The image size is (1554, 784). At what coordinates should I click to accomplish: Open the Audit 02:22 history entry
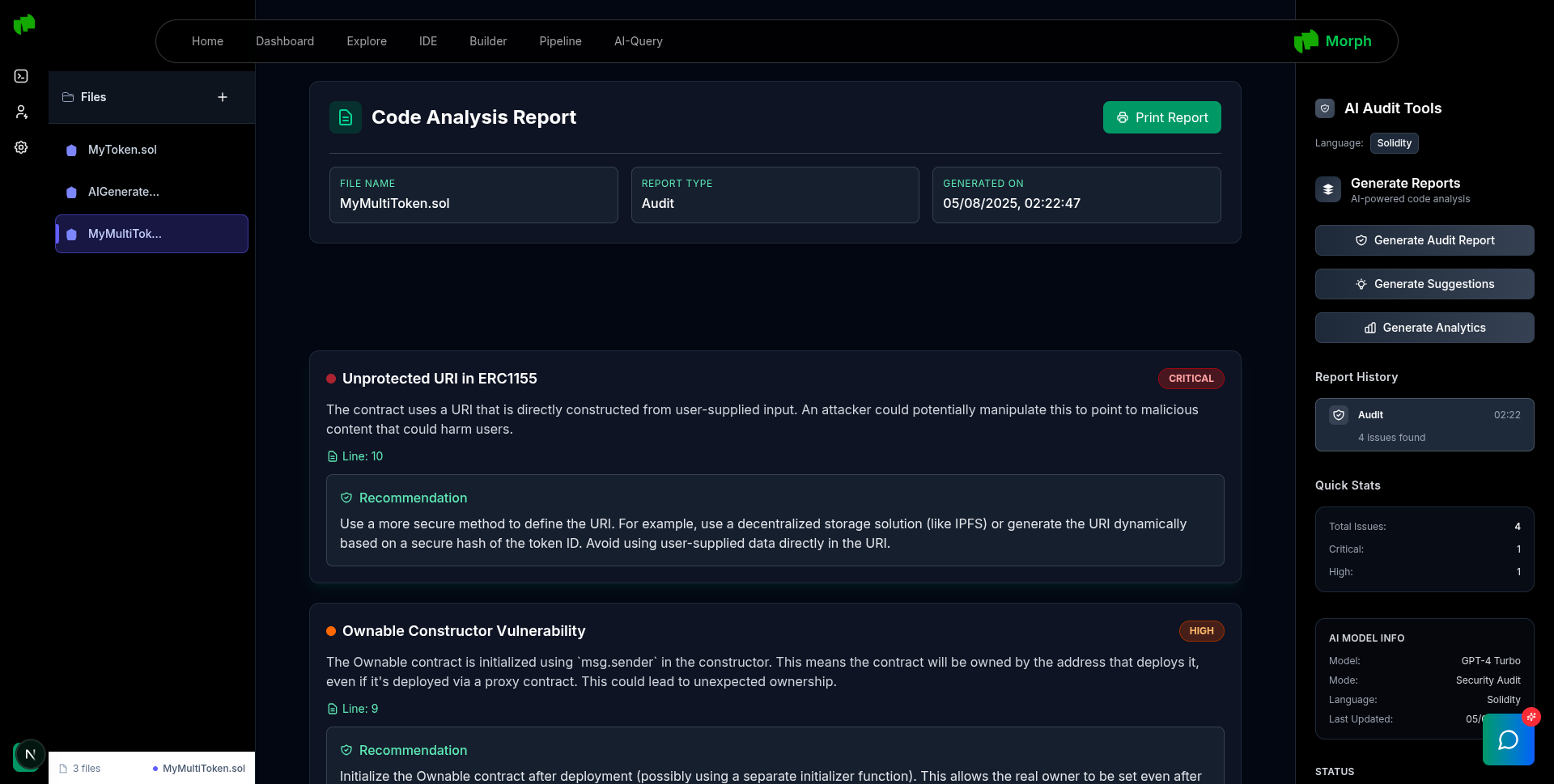pos(1424,425)
